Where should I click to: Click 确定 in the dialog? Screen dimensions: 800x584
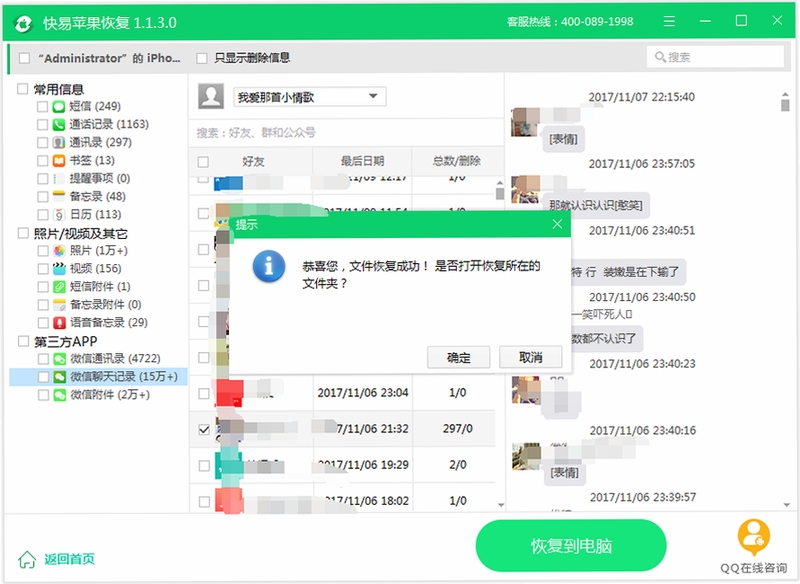458,357
